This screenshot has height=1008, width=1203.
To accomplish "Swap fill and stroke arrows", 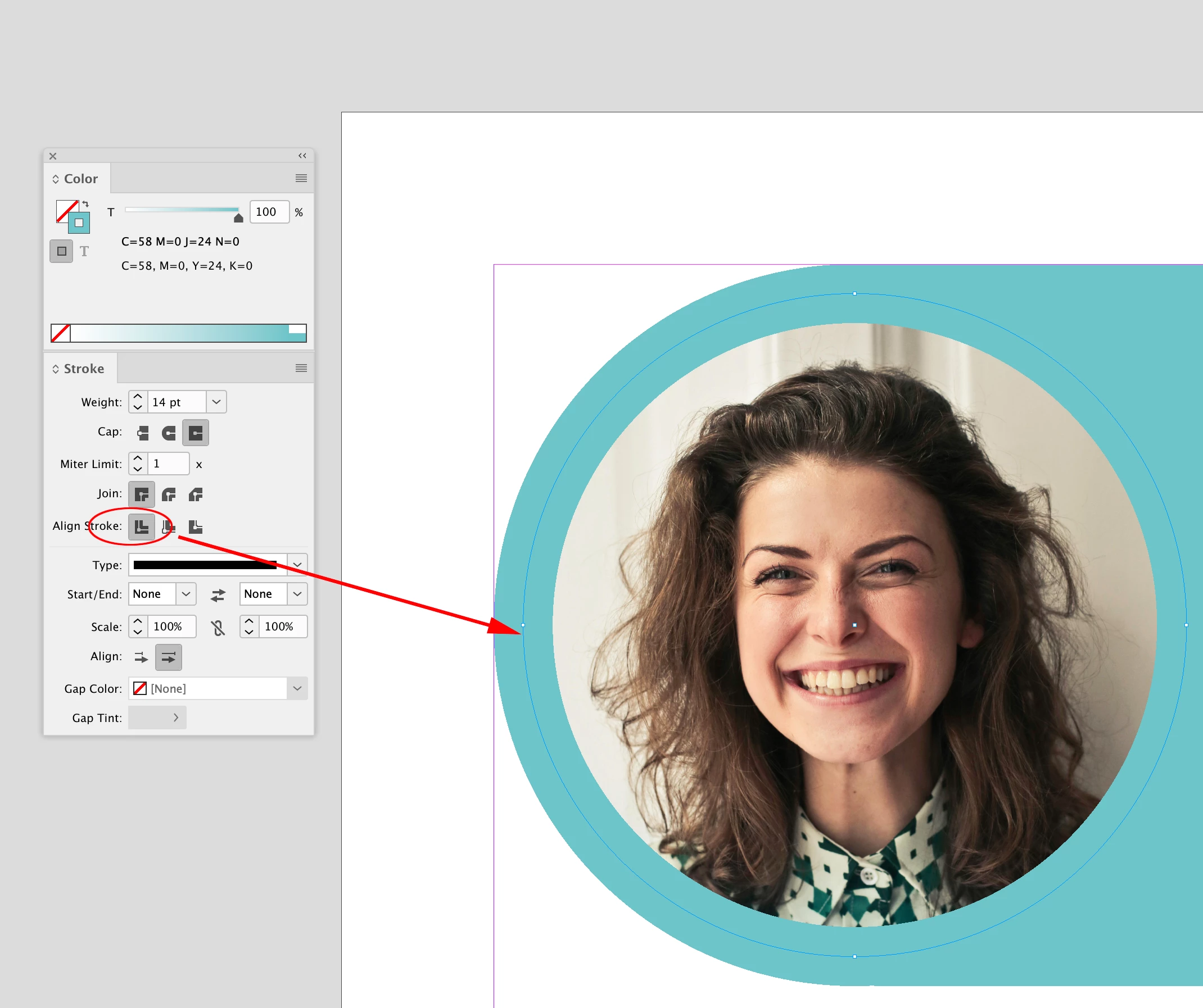I will coord(85,204).
